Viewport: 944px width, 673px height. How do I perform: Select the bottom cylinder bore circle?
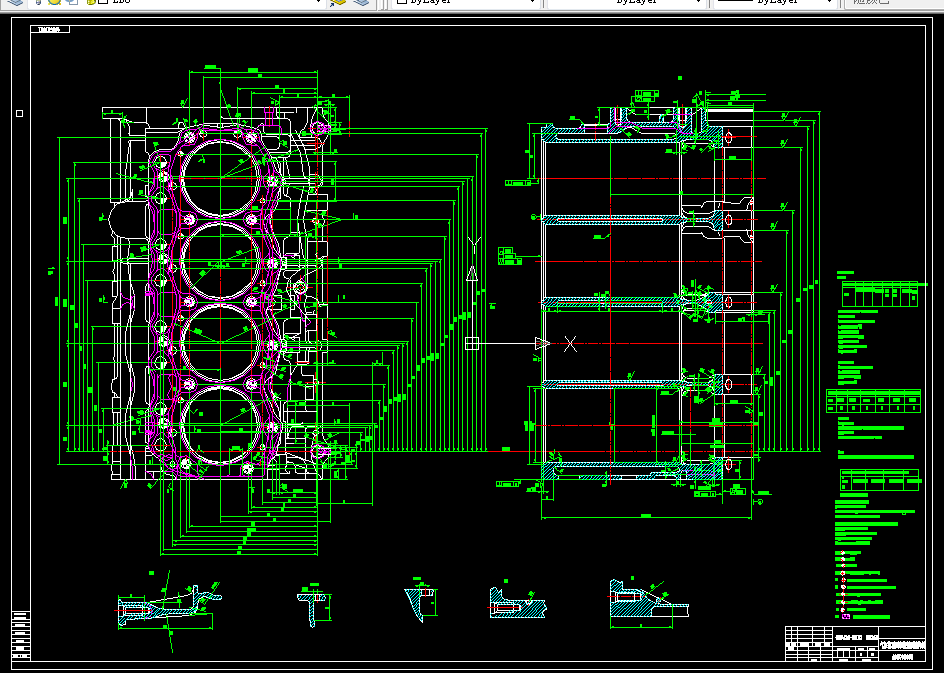pos(221,426)
